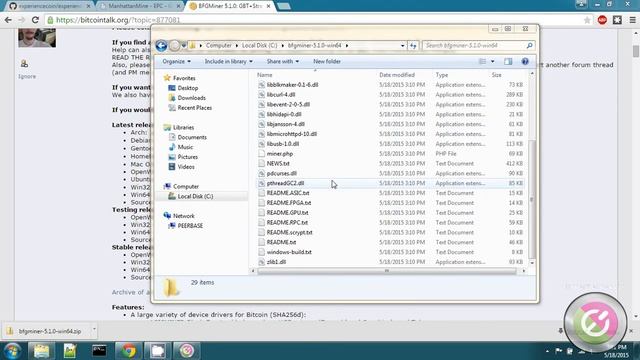The height and width of the screenshot is (360, 640).
Task: Select Libraries in navigation pane
Action: [183, 127]
